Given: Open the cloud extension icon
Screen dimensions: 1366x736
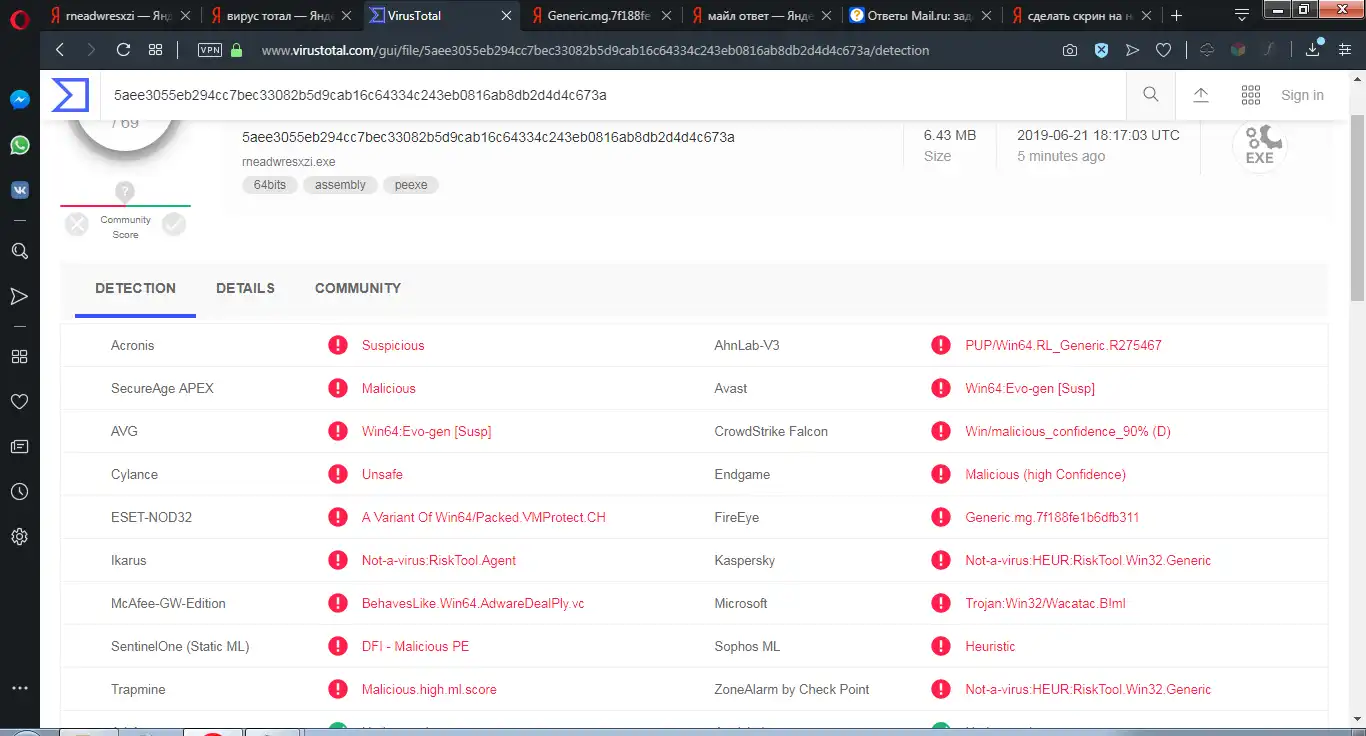Looking at the screenshot, I should (x=1207, y=50).
